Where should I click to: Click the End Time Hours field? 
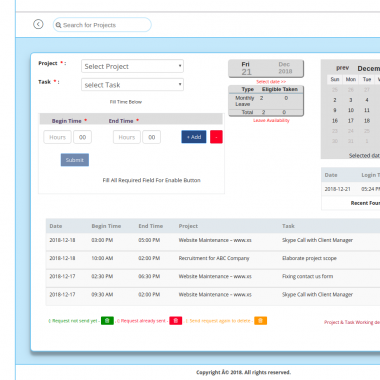pos(127,137)
